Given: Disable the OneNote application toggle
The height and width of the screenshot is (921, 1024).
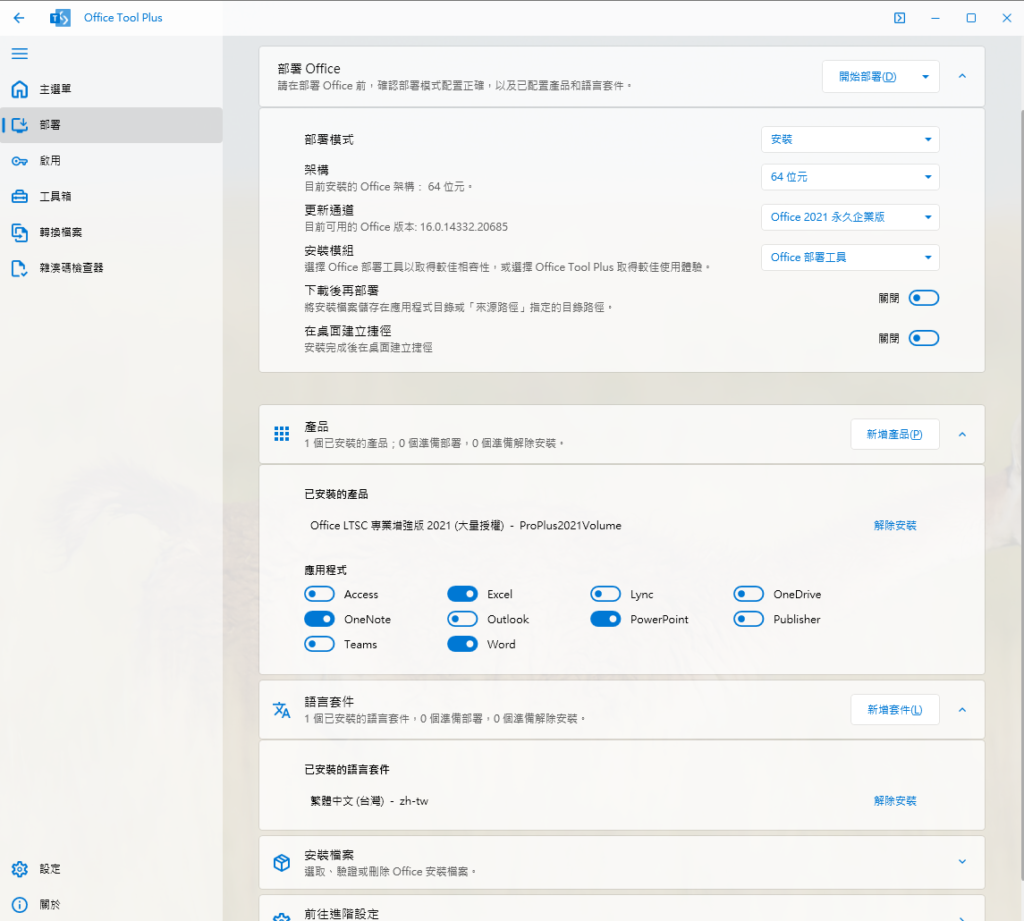Looking at the screenshot, I should (319, 619).
